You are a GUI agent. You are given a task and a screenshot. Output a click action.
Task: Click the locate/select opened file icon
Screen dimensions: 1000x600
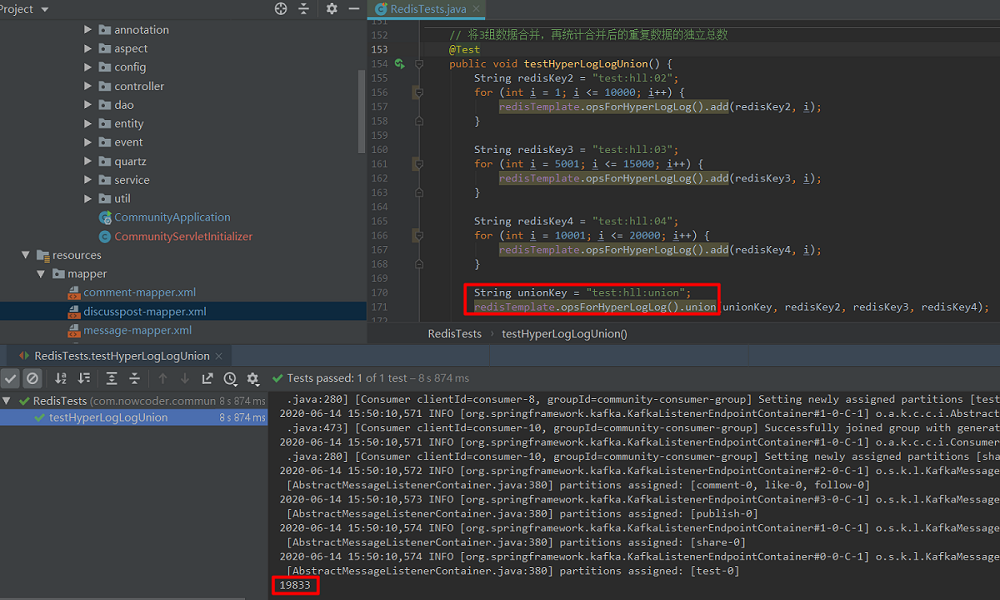(281, 9)
